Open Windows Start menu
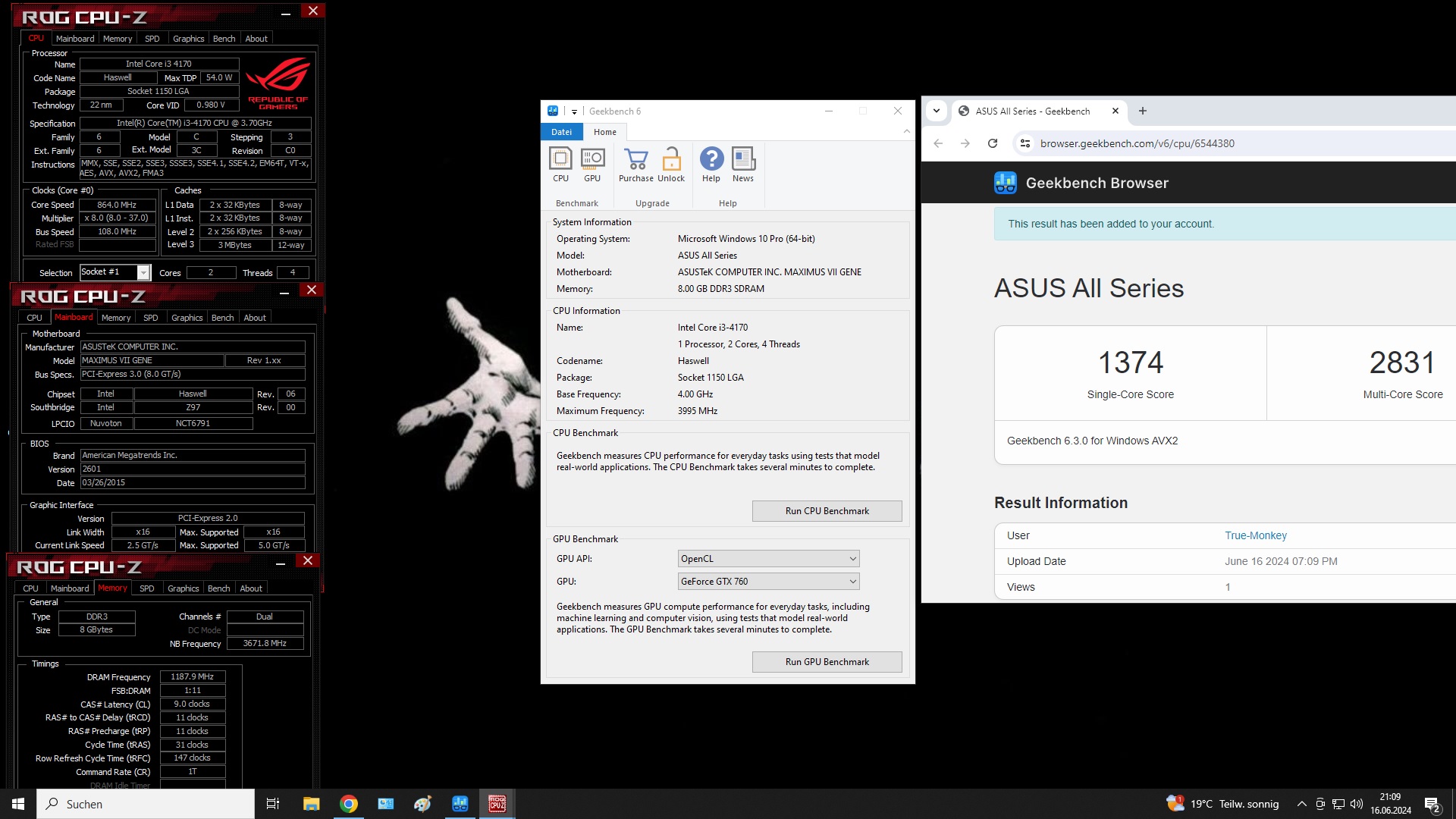 tap(18, 804)
